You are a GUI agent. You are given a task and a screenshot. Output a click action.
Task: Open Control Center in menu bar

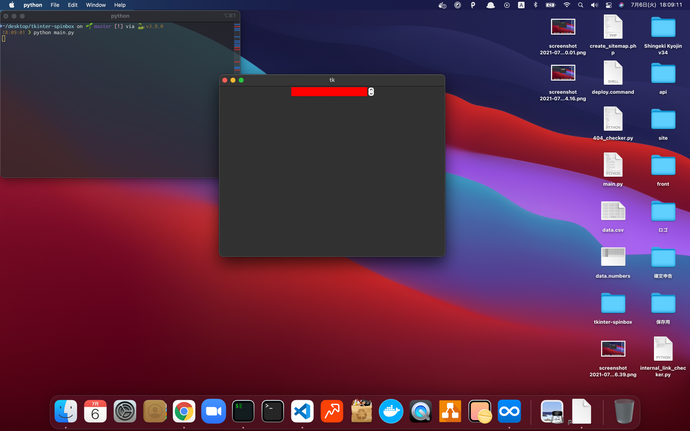click(609, 5)
